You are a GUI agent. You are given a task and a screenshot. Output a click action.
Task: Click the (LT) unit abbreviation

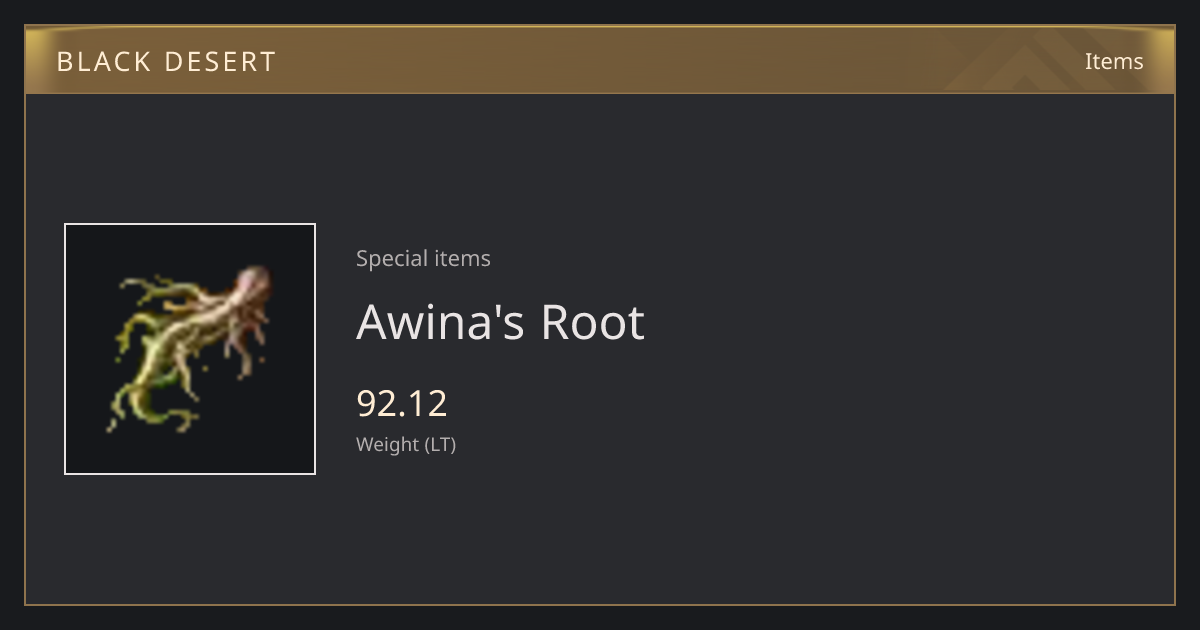pos(441,445)
